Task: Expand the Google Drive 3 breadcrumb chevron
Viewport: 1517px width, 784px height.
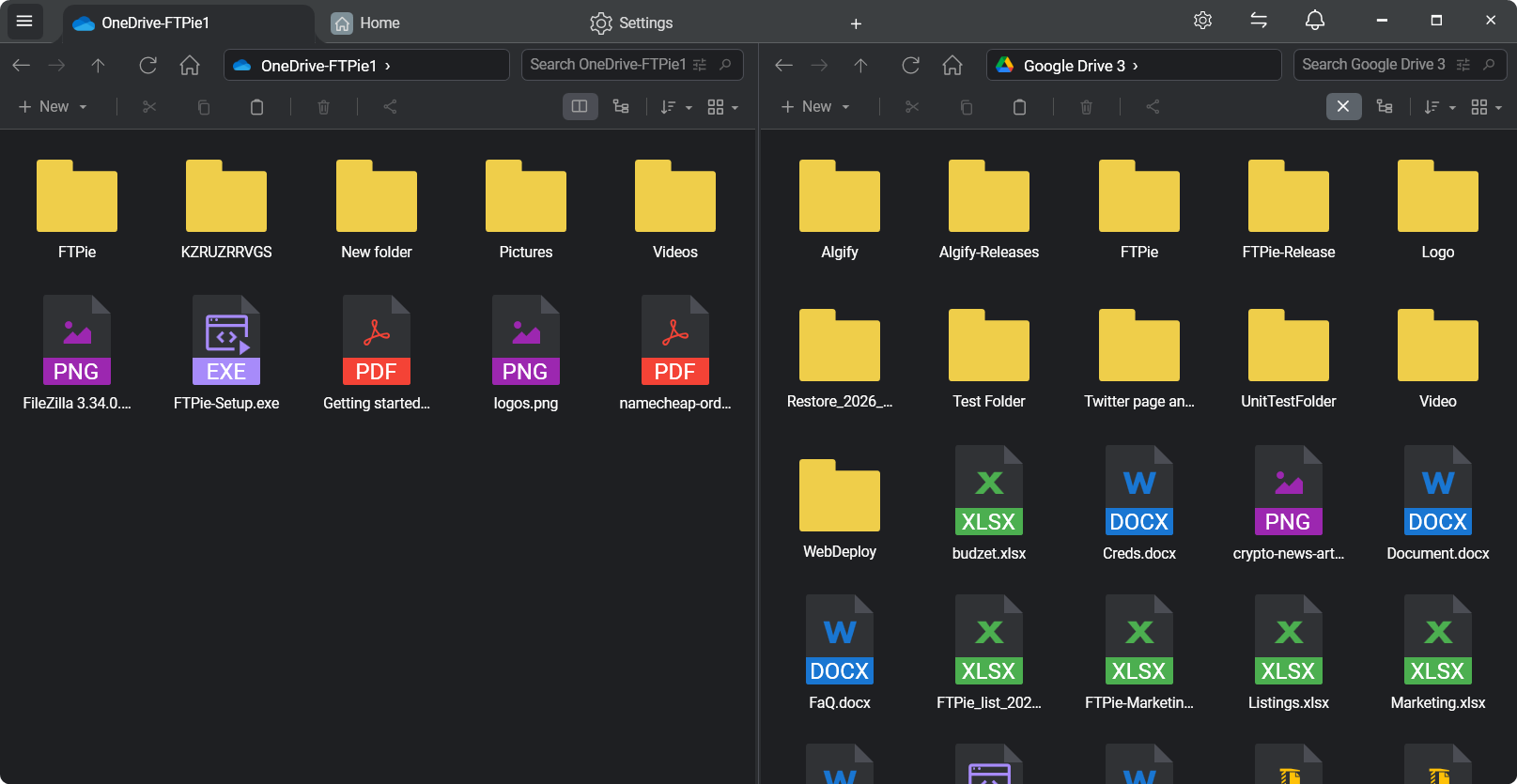Action: click(1136, 66)
